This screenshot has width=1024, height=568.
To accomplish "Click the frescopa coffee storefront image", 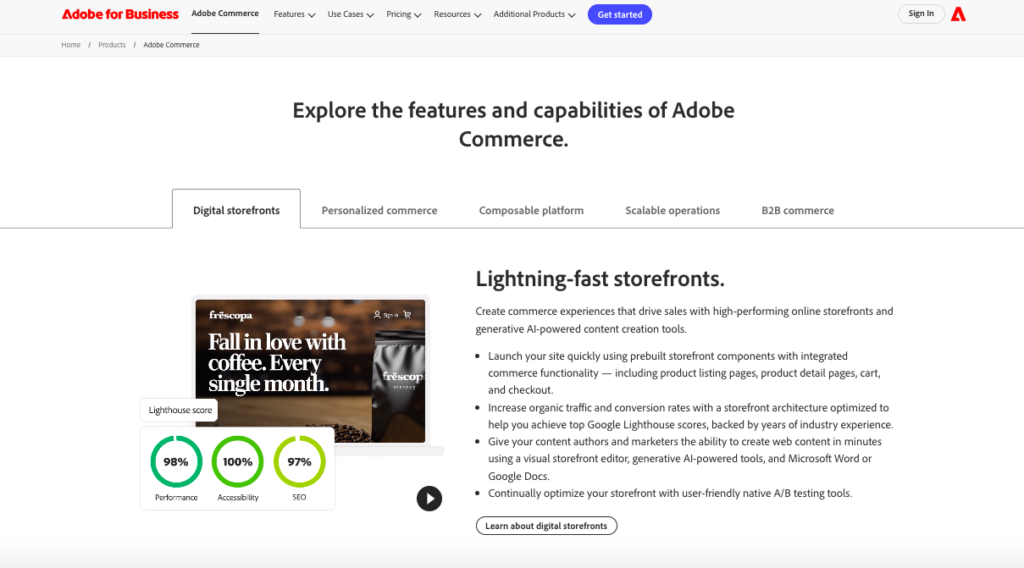I will click(310, 371).
